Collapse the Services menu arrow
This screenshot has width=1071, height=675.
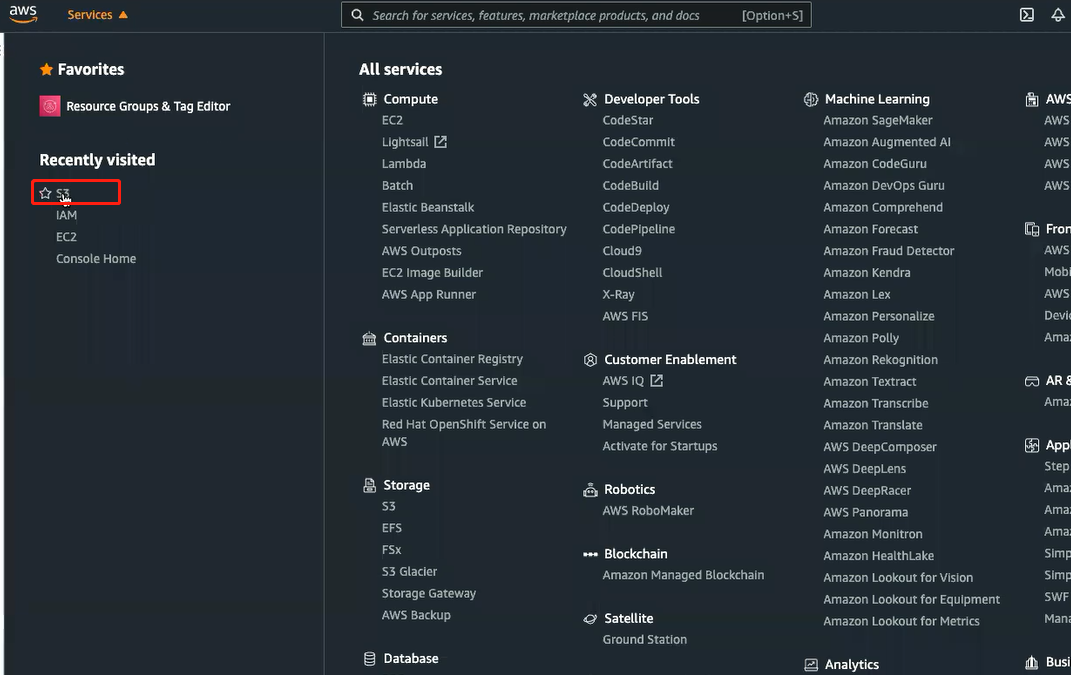pos(123,14)
